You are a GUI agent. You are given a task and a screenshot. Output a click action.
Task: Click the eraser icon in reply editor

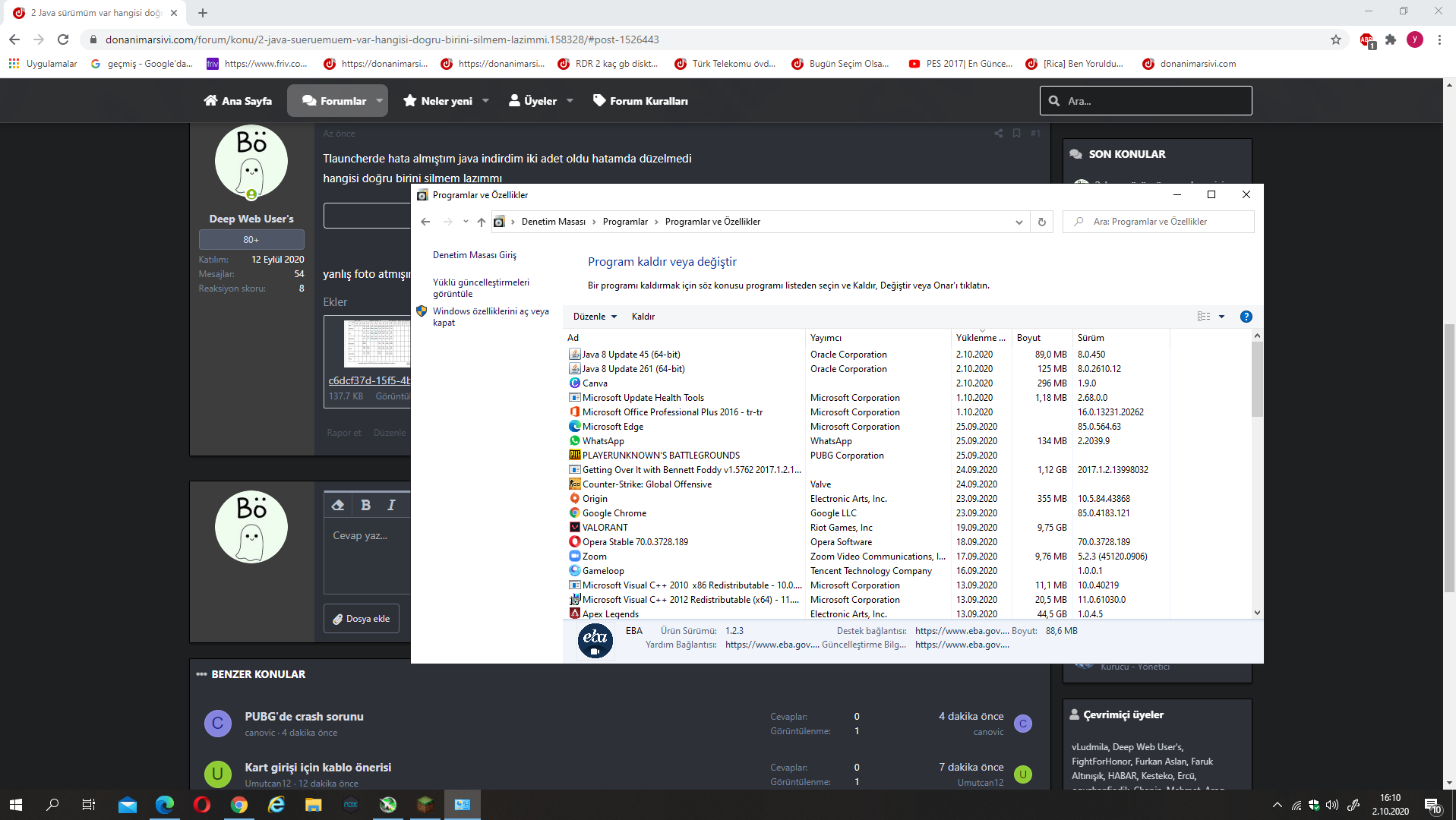(338, 505)
